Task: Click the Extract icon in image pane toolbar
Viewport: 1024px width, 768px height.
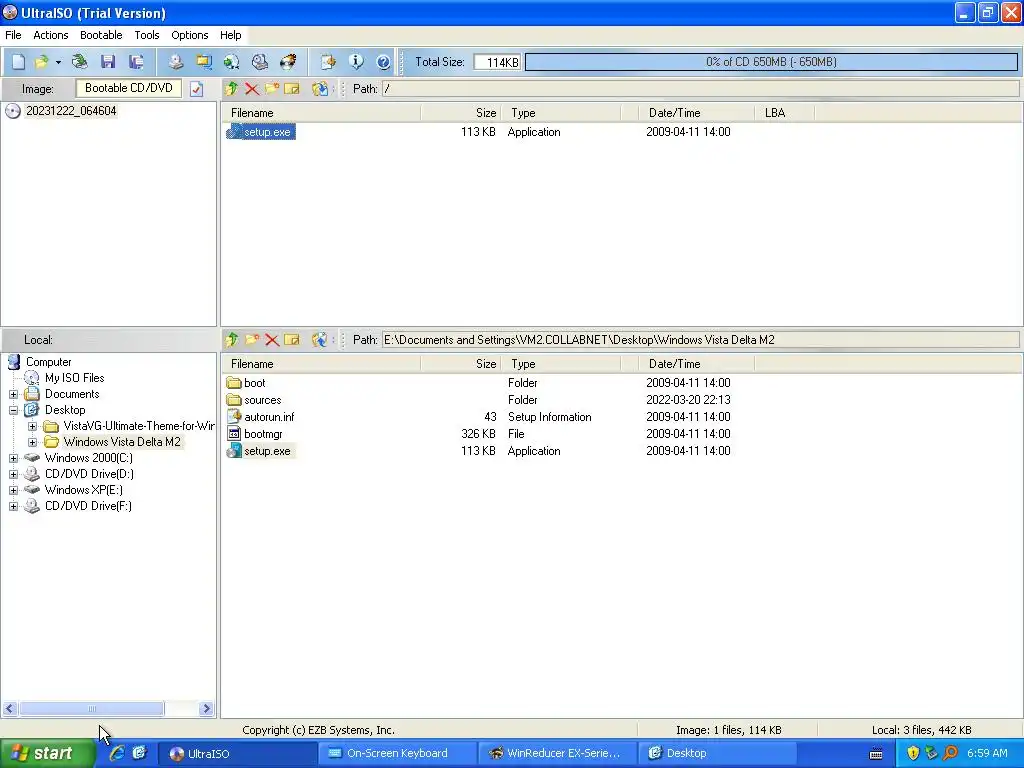Action: pyautogui.click(x=319, y=89)
